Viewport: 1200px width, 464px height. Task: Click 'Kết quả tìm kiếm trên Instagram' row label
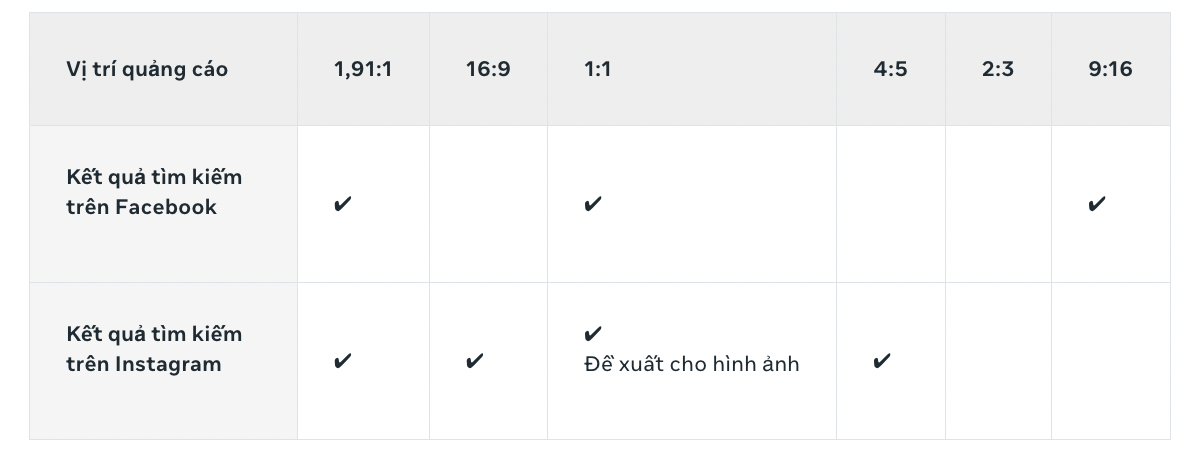coord(154,349)
